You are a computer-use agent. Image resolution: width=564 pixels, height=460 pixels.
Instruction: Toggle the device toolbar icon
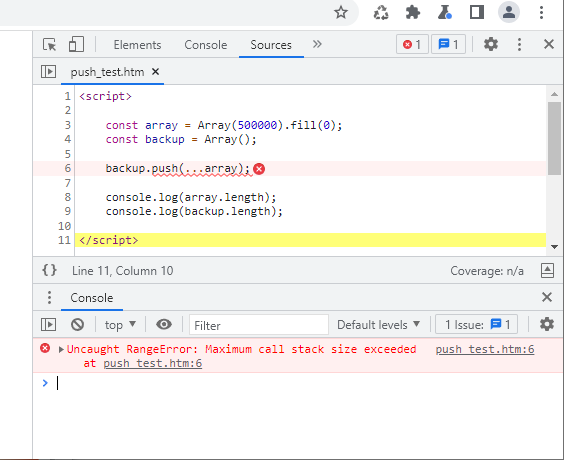pyautogui.click(x=76, y=45)
